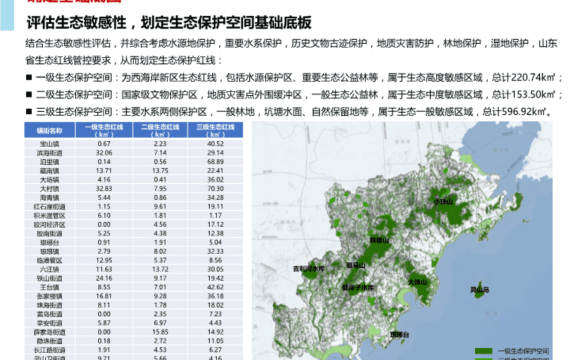
Task: Select the 红石崖街道 row name cell
Action: (50, 207)
